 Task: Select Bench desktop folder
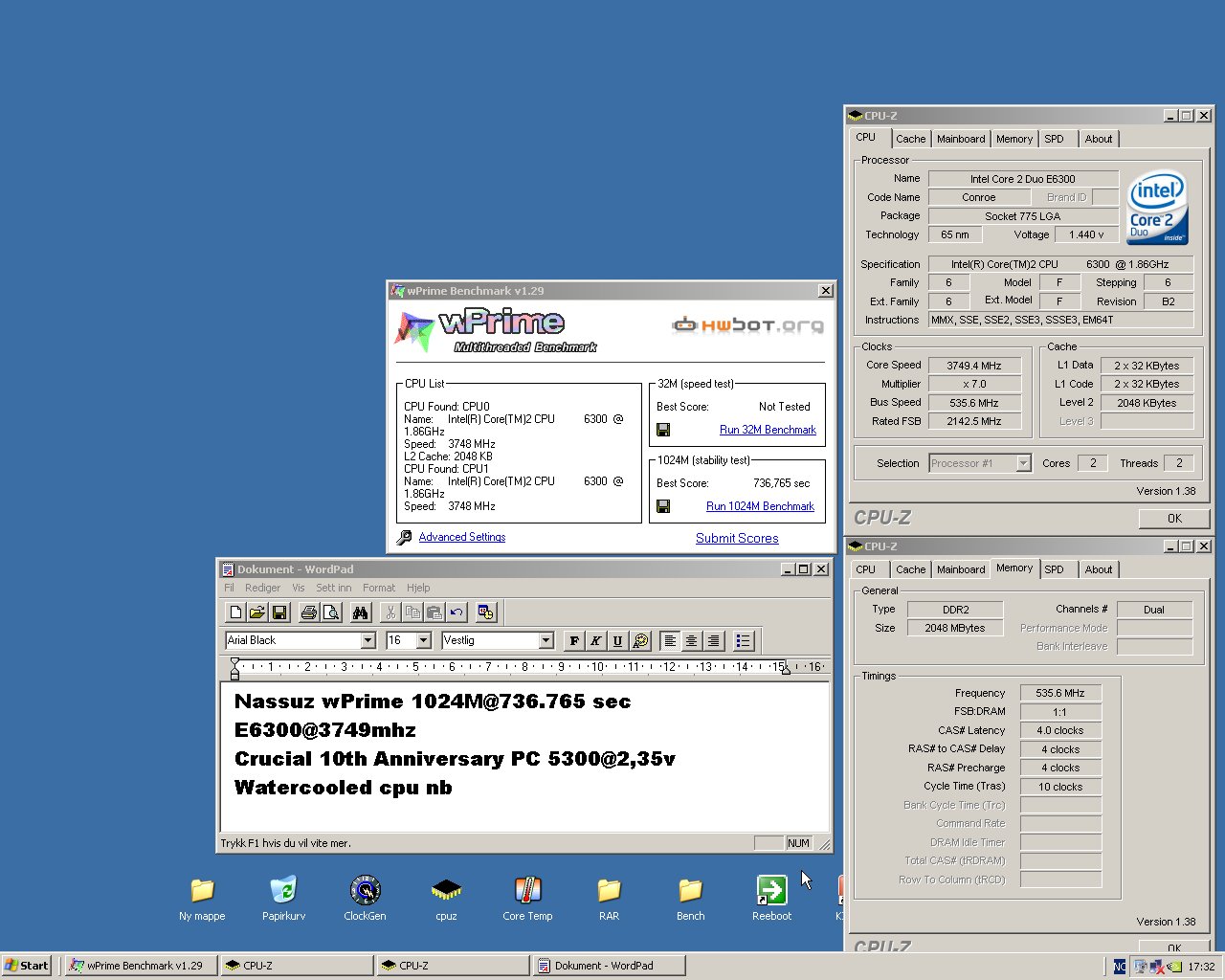[x=690, y=898]
